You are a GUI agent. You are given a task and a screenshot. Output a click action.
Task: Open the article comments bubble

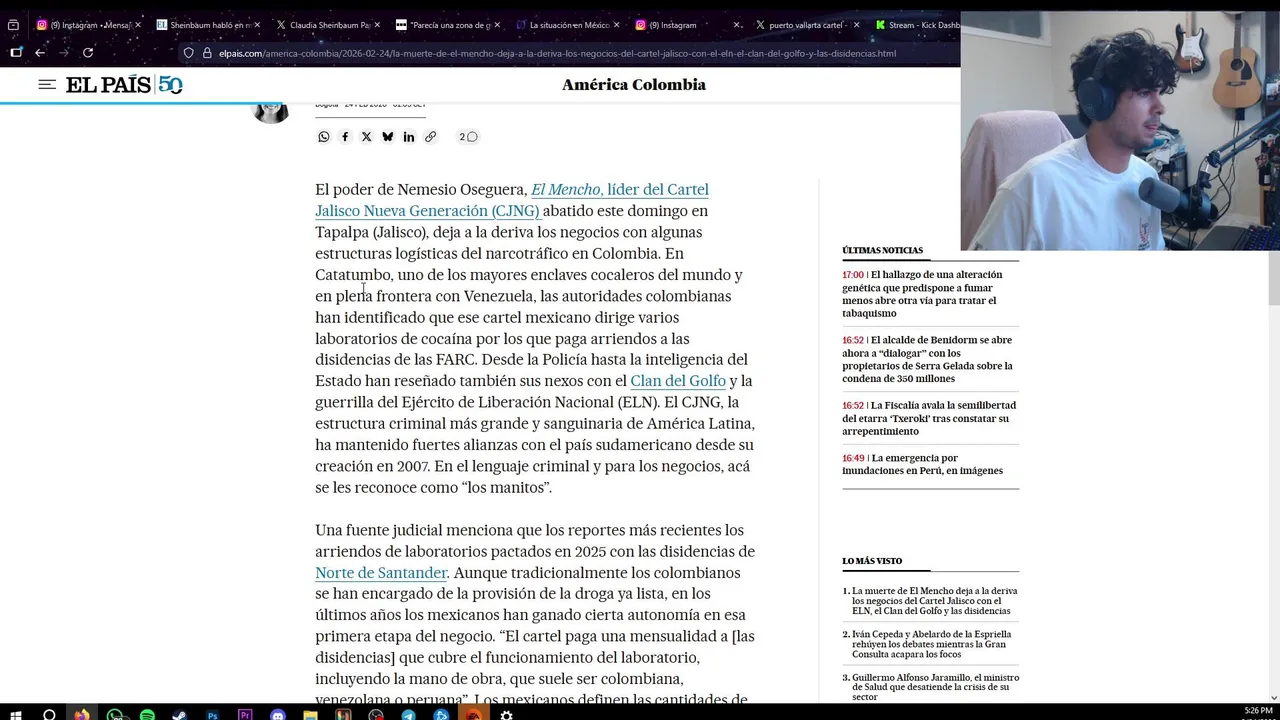[468, 137]
